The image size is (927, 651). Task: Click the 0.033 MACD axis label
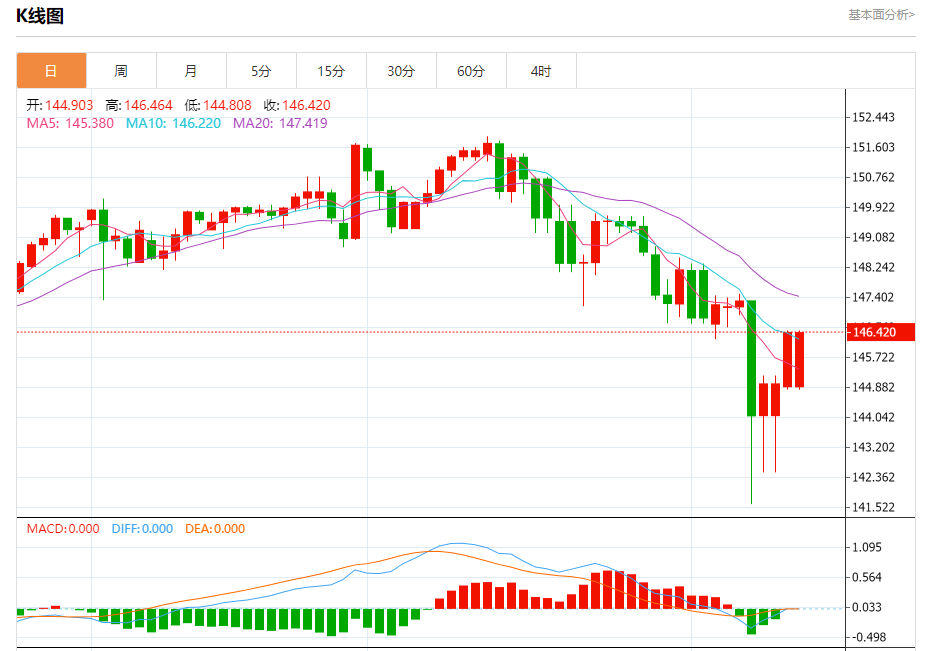867,607
